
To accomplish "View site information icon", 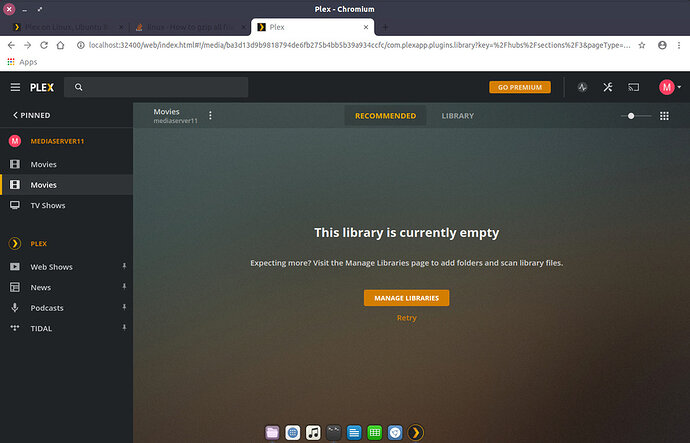I will pyautogui.click(x=80, y=45).
